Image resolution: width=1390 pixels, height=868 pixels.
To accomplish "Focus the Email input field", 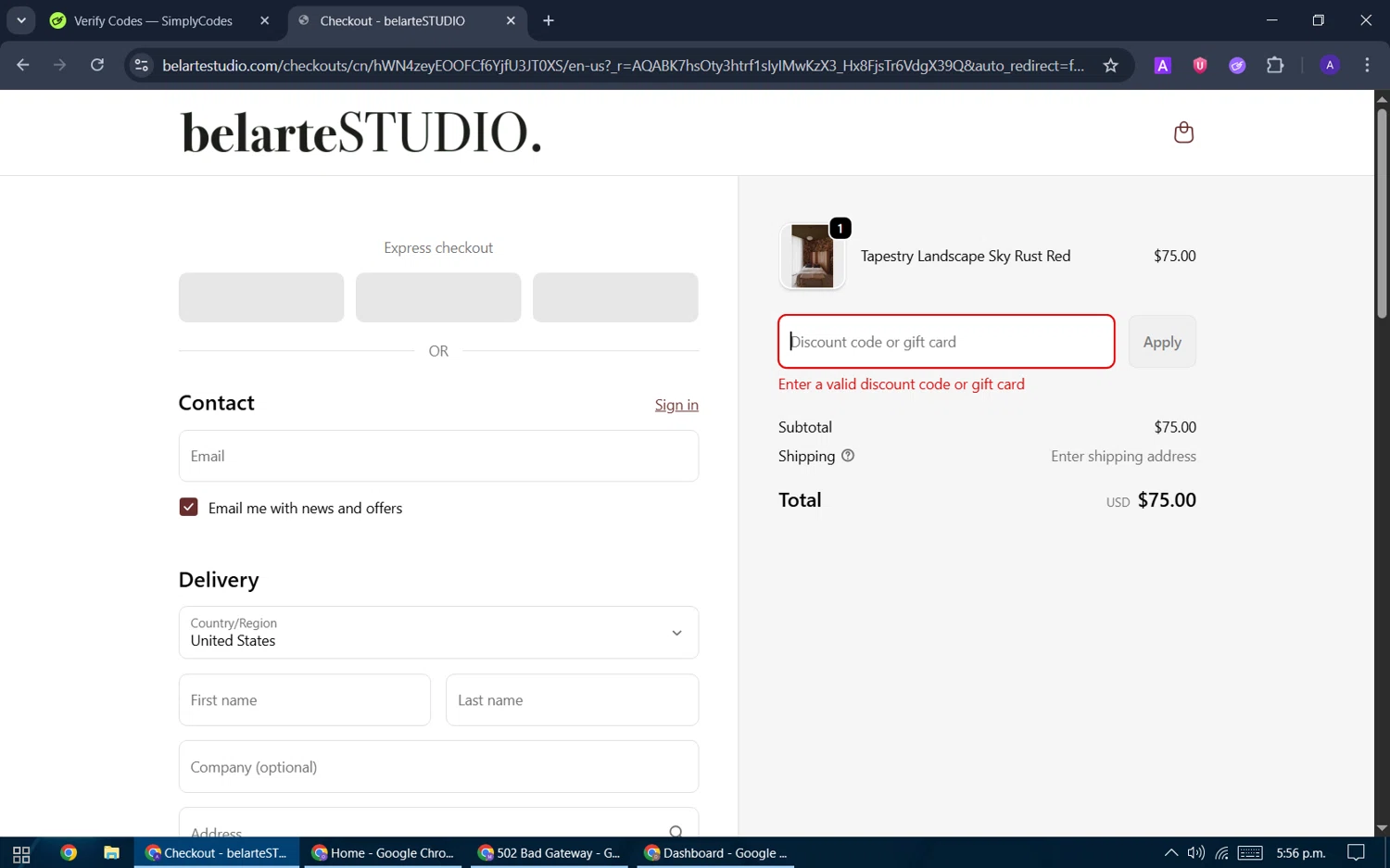I will (438, 456).
